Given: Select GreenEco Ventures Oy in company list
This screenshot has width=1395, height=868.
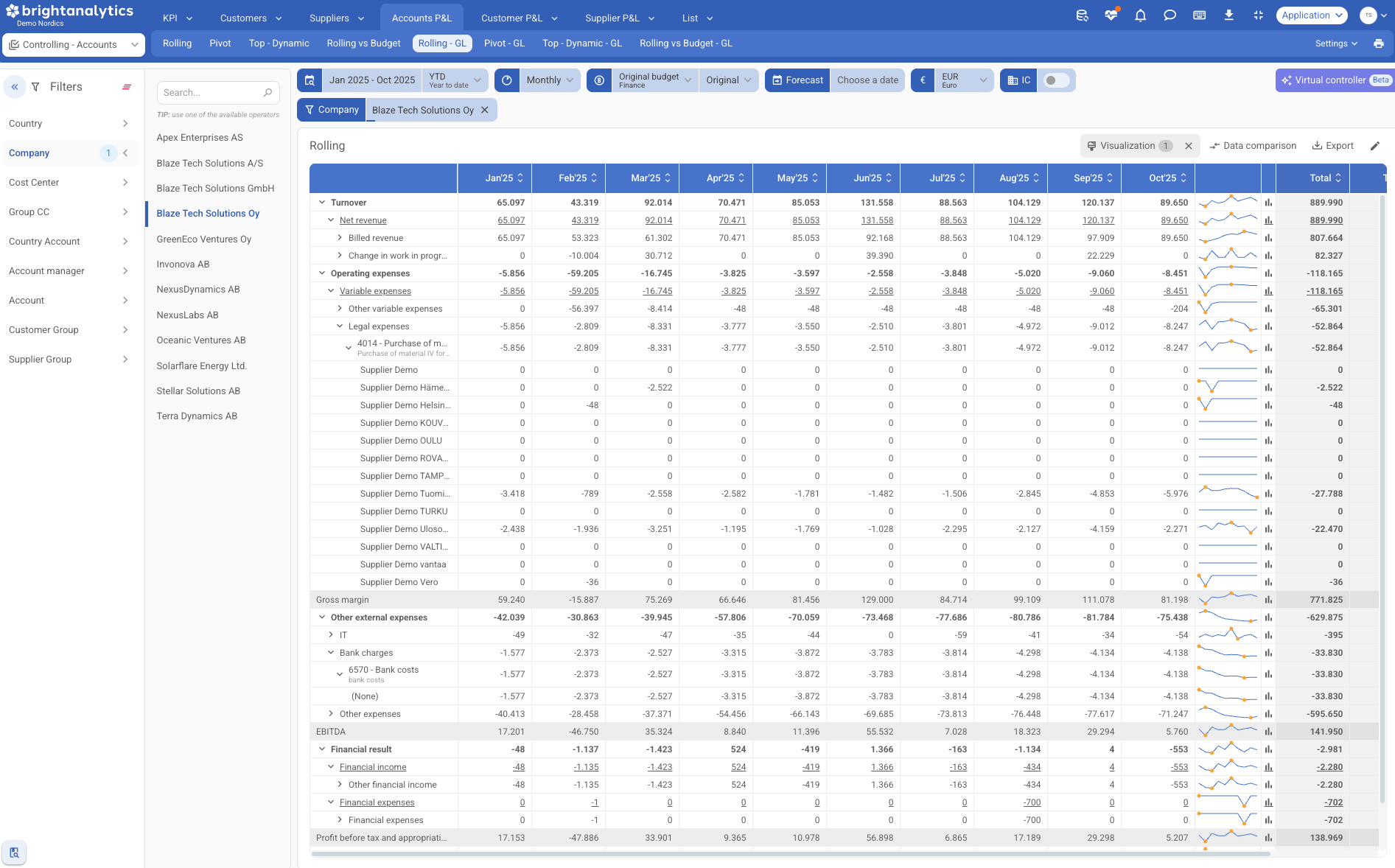Looking at the screenshot, I should click(204, 239).
